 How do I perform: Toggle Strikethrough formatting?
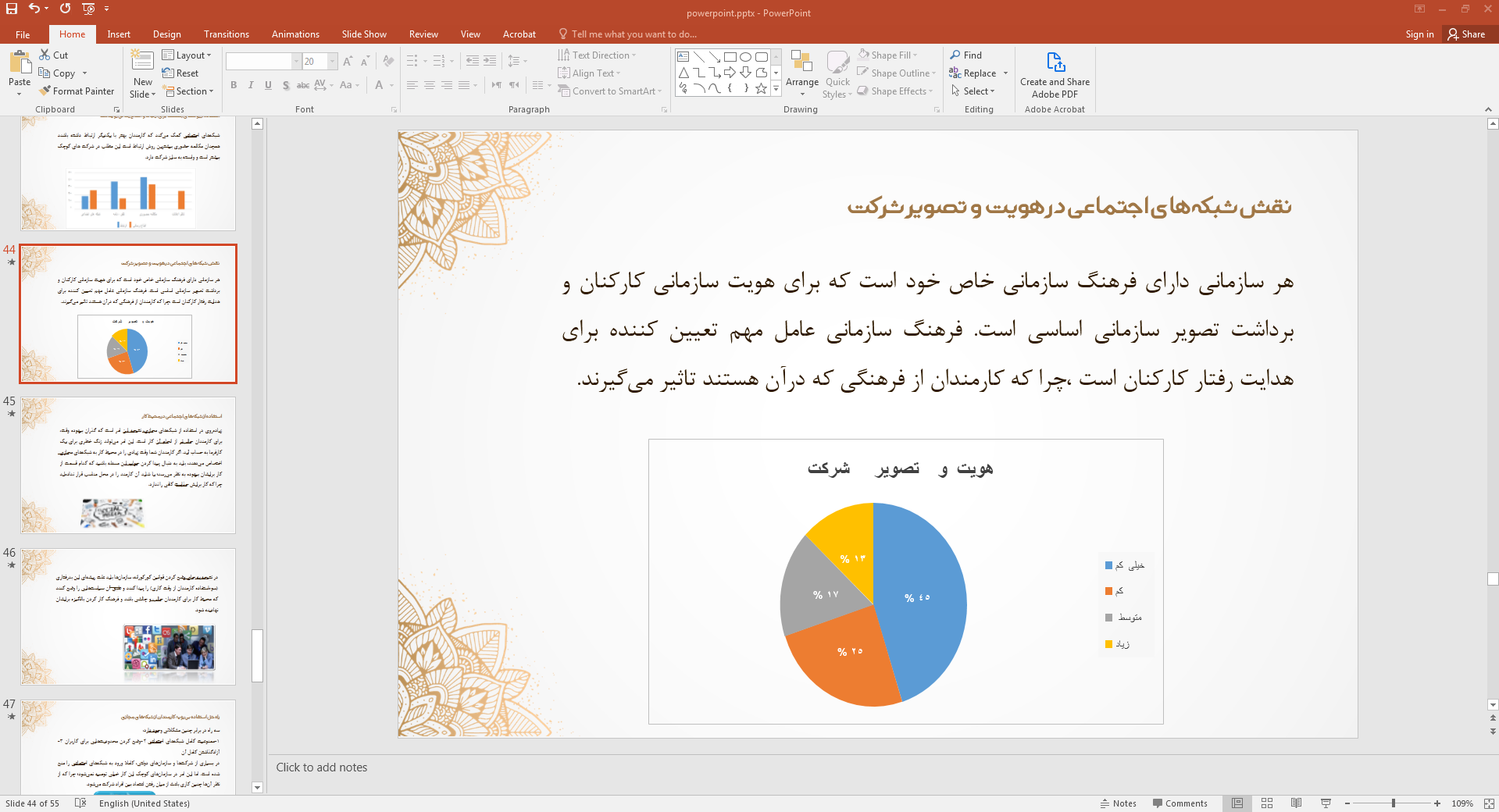(x=303, y=85)
